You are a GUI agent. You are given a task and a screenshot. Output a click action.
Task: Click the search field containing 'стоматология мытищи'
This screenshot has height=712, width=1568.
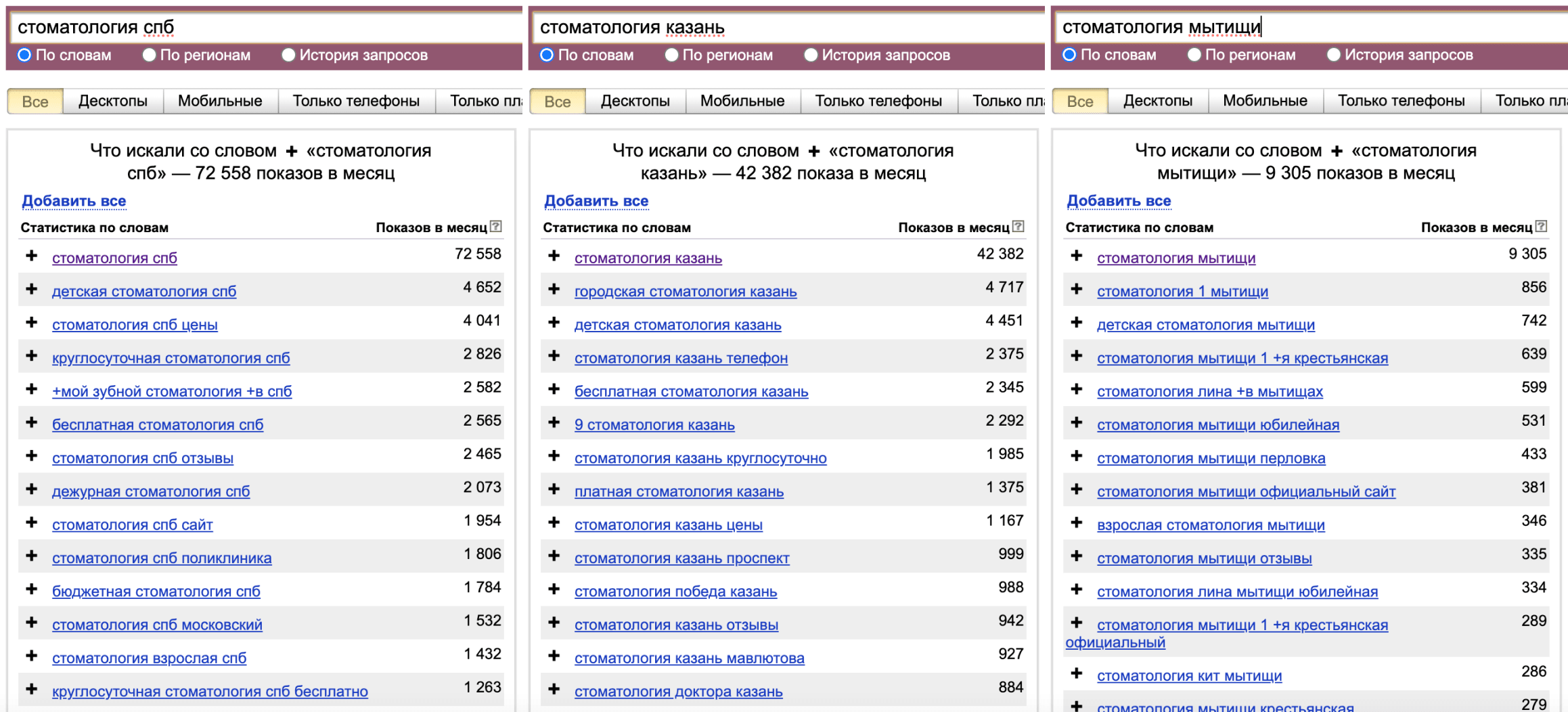pos(1309,27)
